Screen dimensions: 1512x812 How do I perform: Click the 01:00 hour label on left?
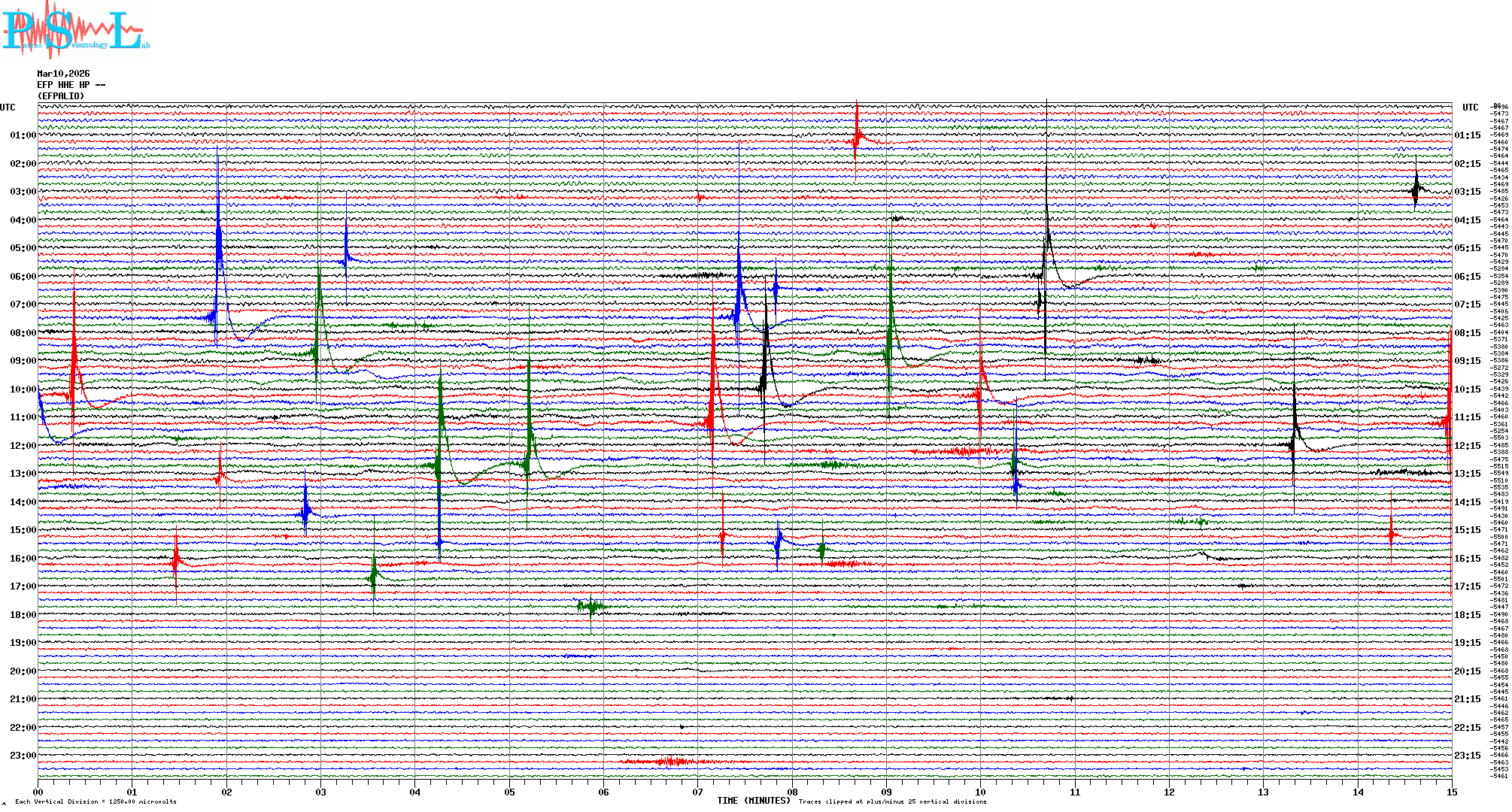[23, 135]
